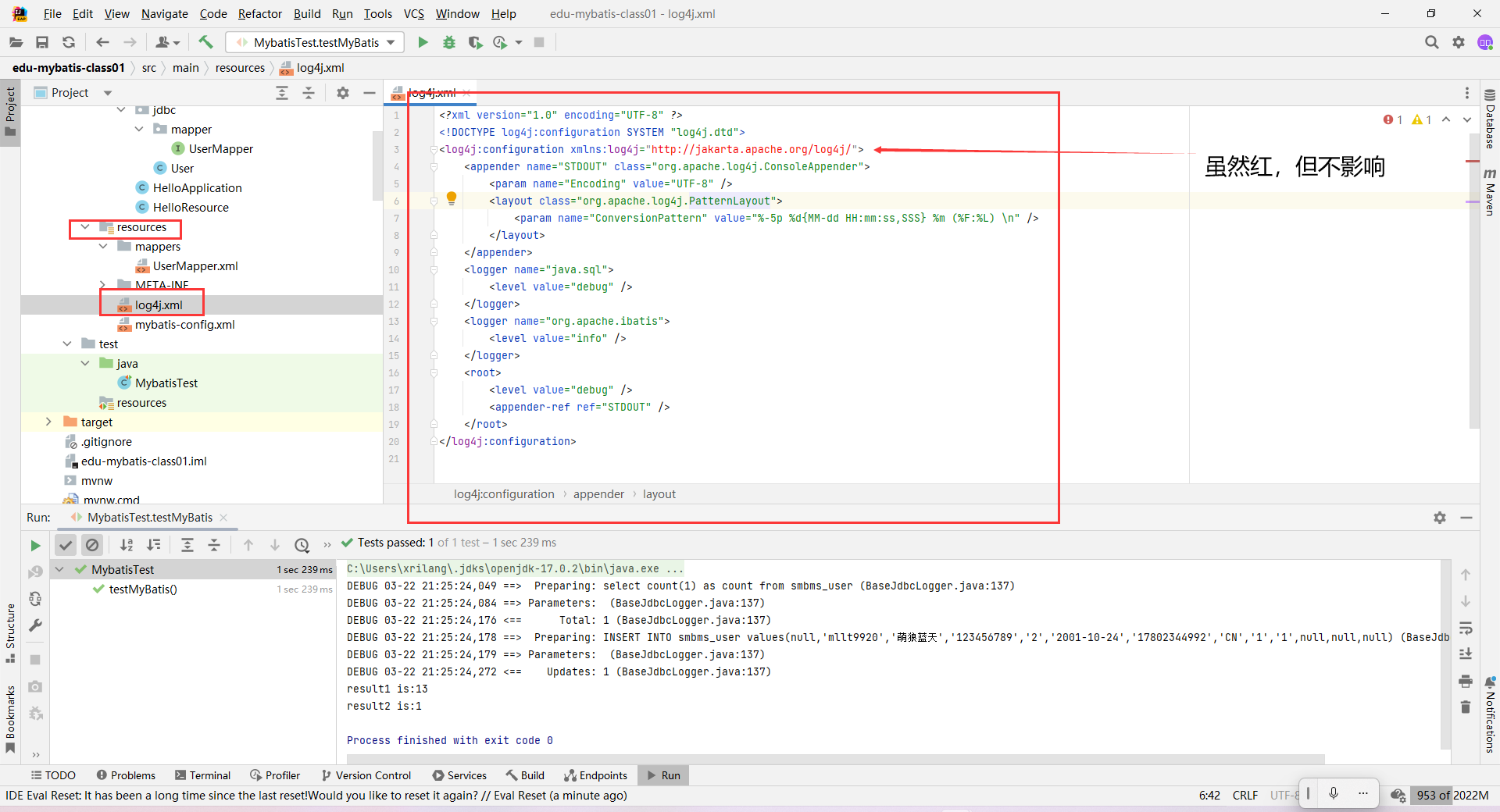Open Search Everywhere with the magnifier icon
1500x812 pixels.
(x=1431, y=42)
